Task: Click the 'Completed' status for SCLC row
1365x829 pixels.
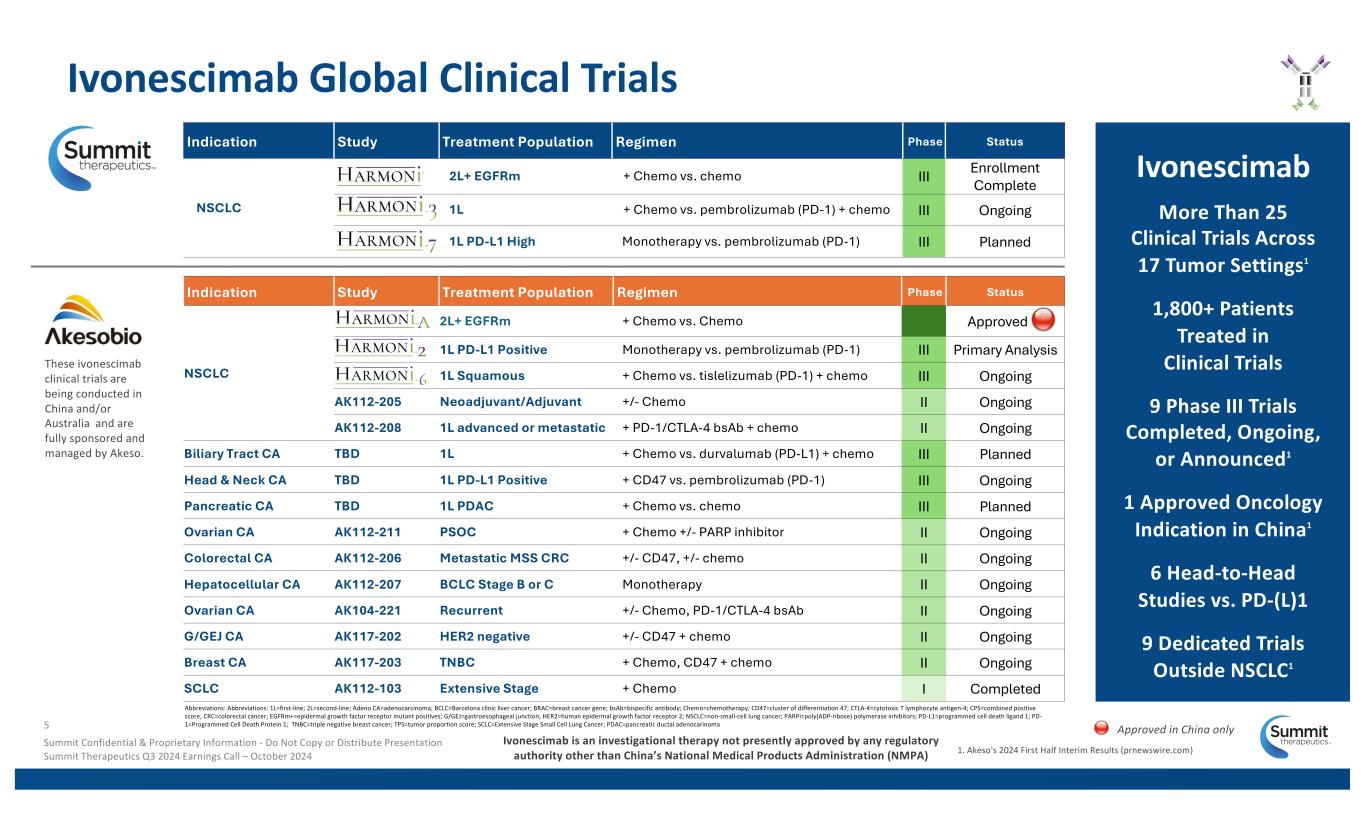Action: (x=1004, y=688)
